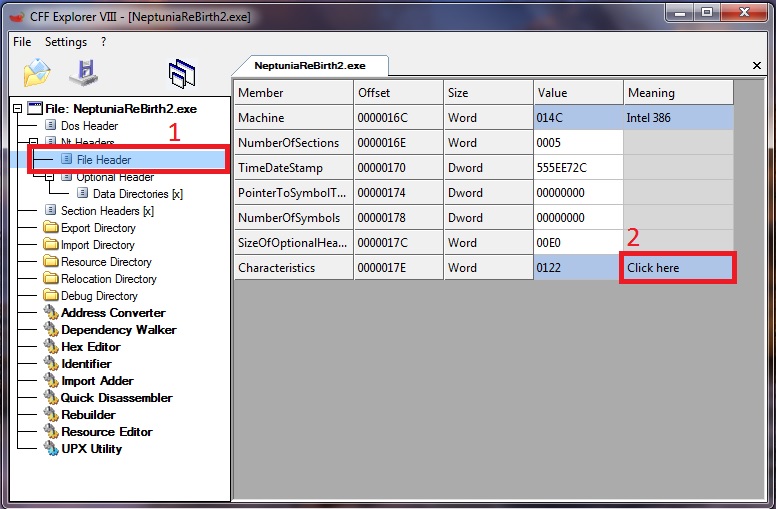776x509 pixels.
Task: Open Hex Editor tool
Action: [x=91, y=347]
